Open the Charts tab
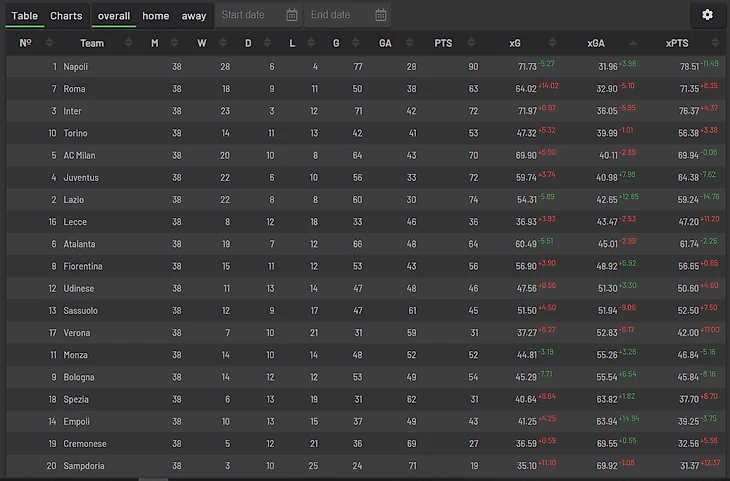This screenshot has height=481, width=730. coord(66,16)
